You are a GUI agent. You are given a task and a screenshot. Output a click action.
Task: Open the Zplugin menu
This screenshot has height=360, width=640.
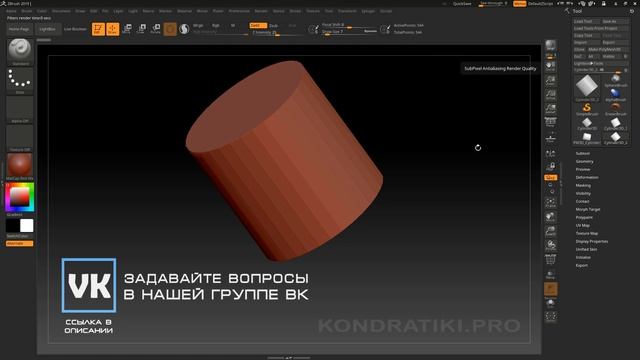(x=368, y=11)
